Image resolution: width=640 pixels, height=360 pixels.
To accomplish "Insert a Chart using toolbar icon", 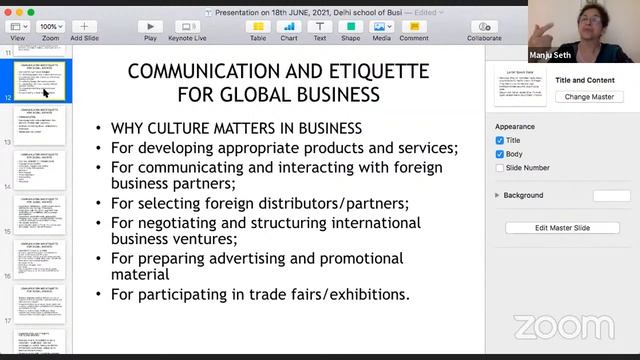I will 289,27.
